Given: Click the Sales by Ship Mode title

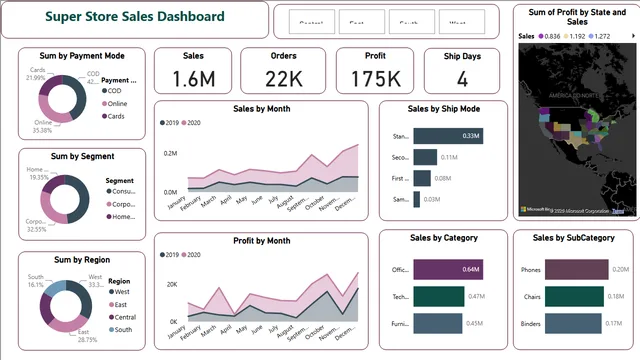Looking at the screenshot, I should pos(444,109).
